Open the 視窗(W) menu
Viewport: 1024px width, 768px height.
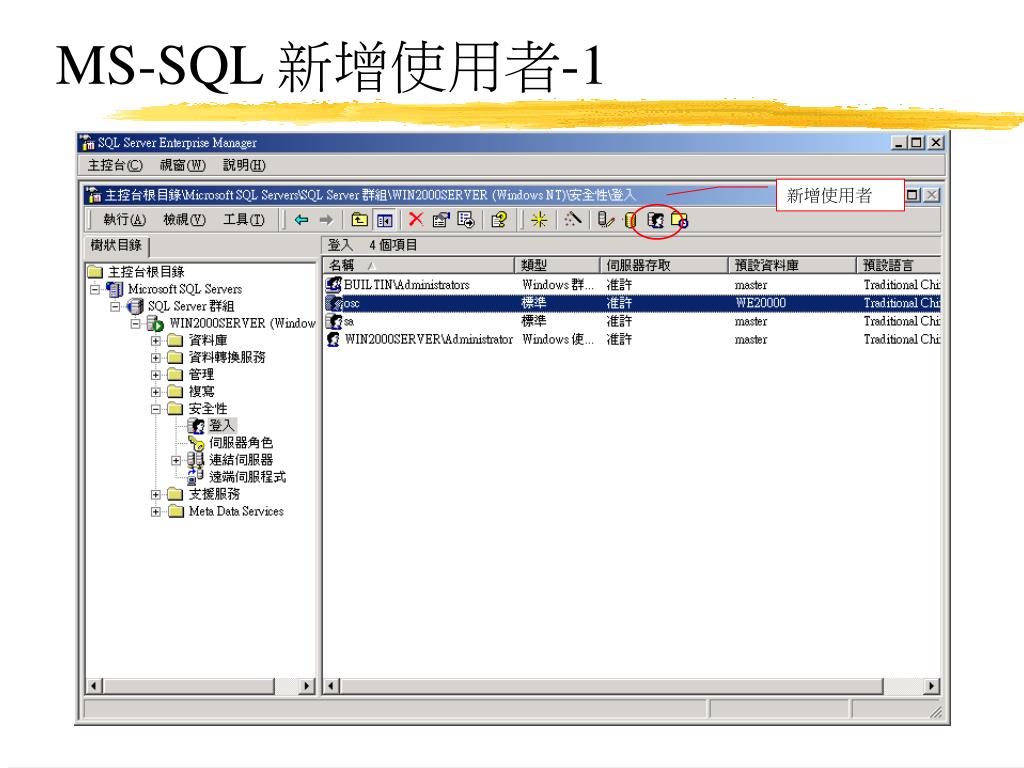[x=182, y=165]
